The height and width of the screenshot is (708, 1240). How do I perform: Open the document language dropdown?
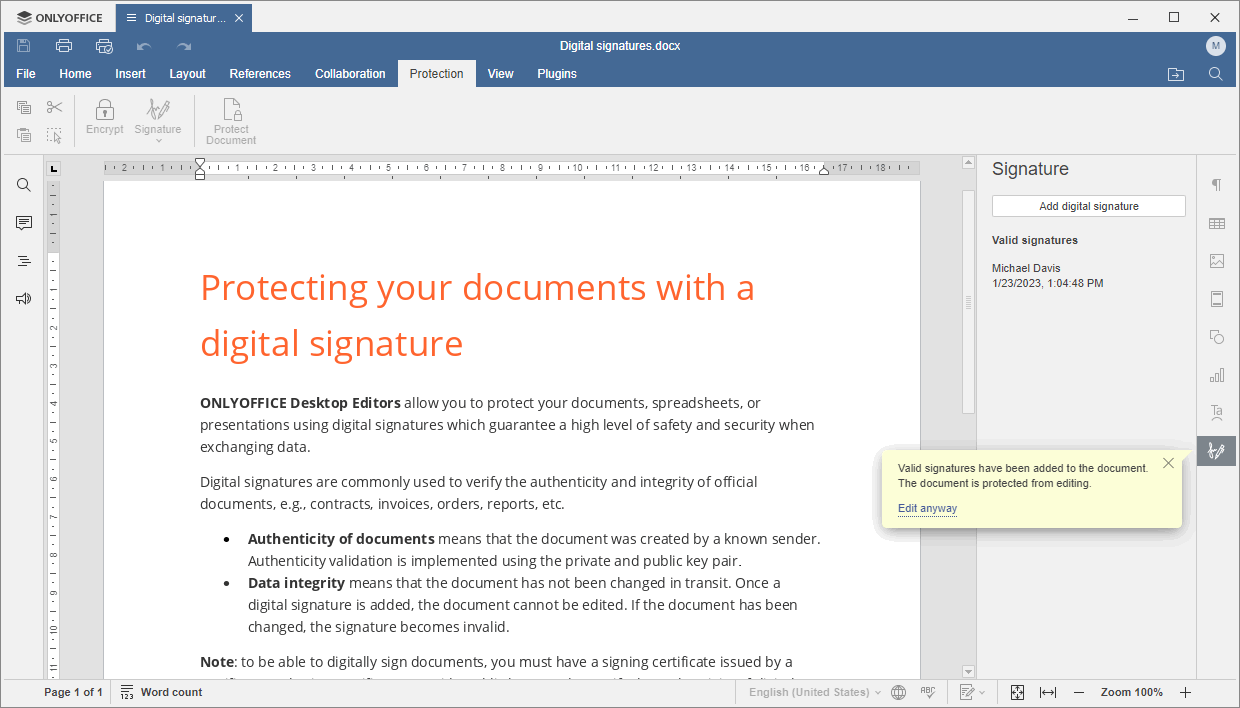coord(813,692)
